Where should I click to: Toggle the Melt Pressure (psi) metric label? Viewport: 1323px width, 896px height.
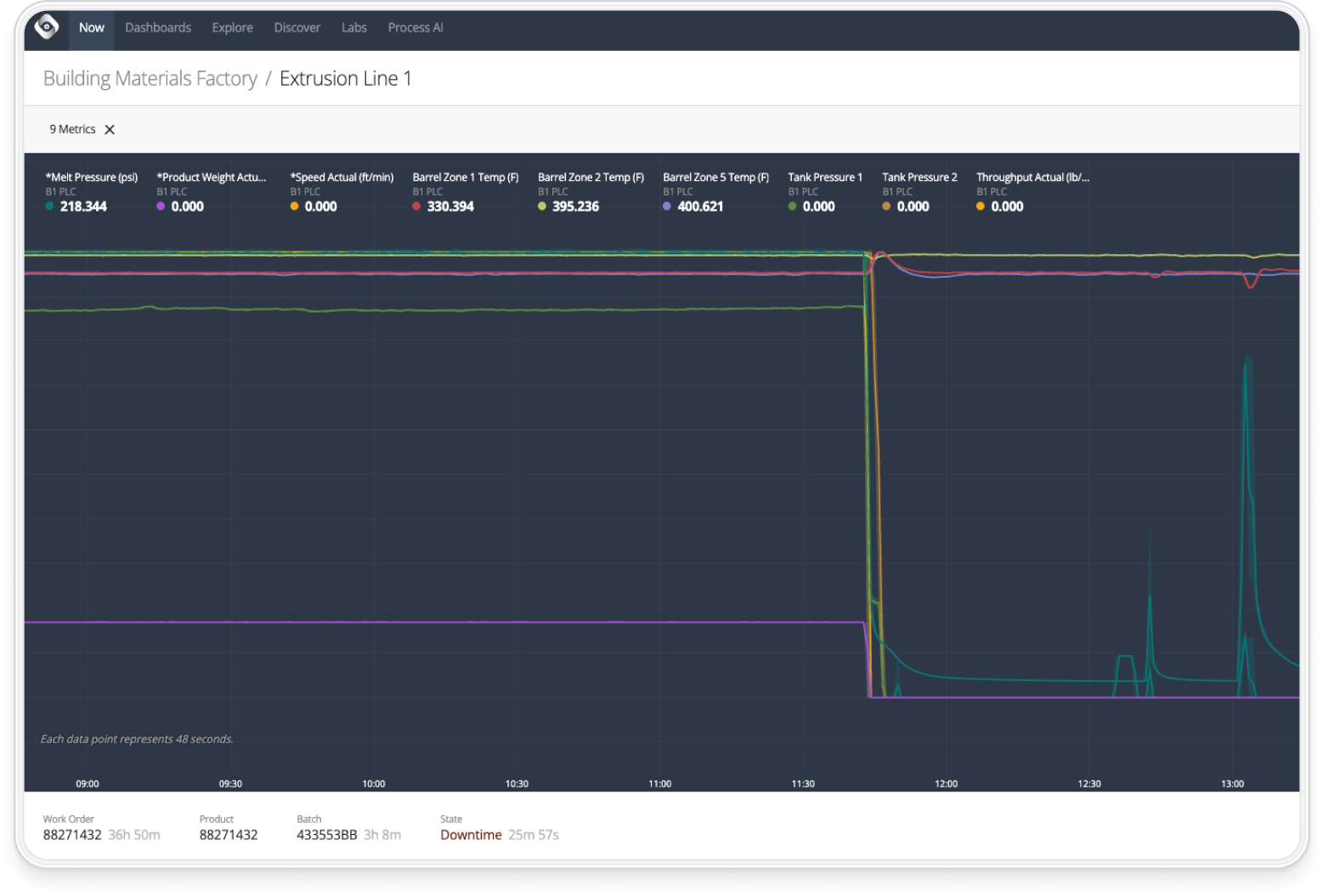(x=92, y=178)
